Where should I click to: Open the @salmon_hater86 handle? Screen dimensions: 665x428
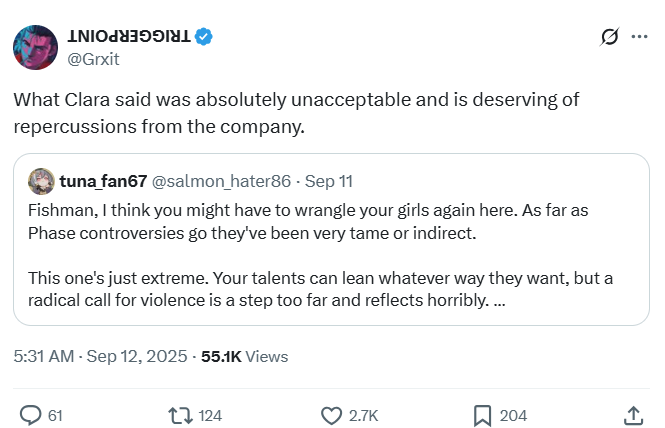(222, 181)
